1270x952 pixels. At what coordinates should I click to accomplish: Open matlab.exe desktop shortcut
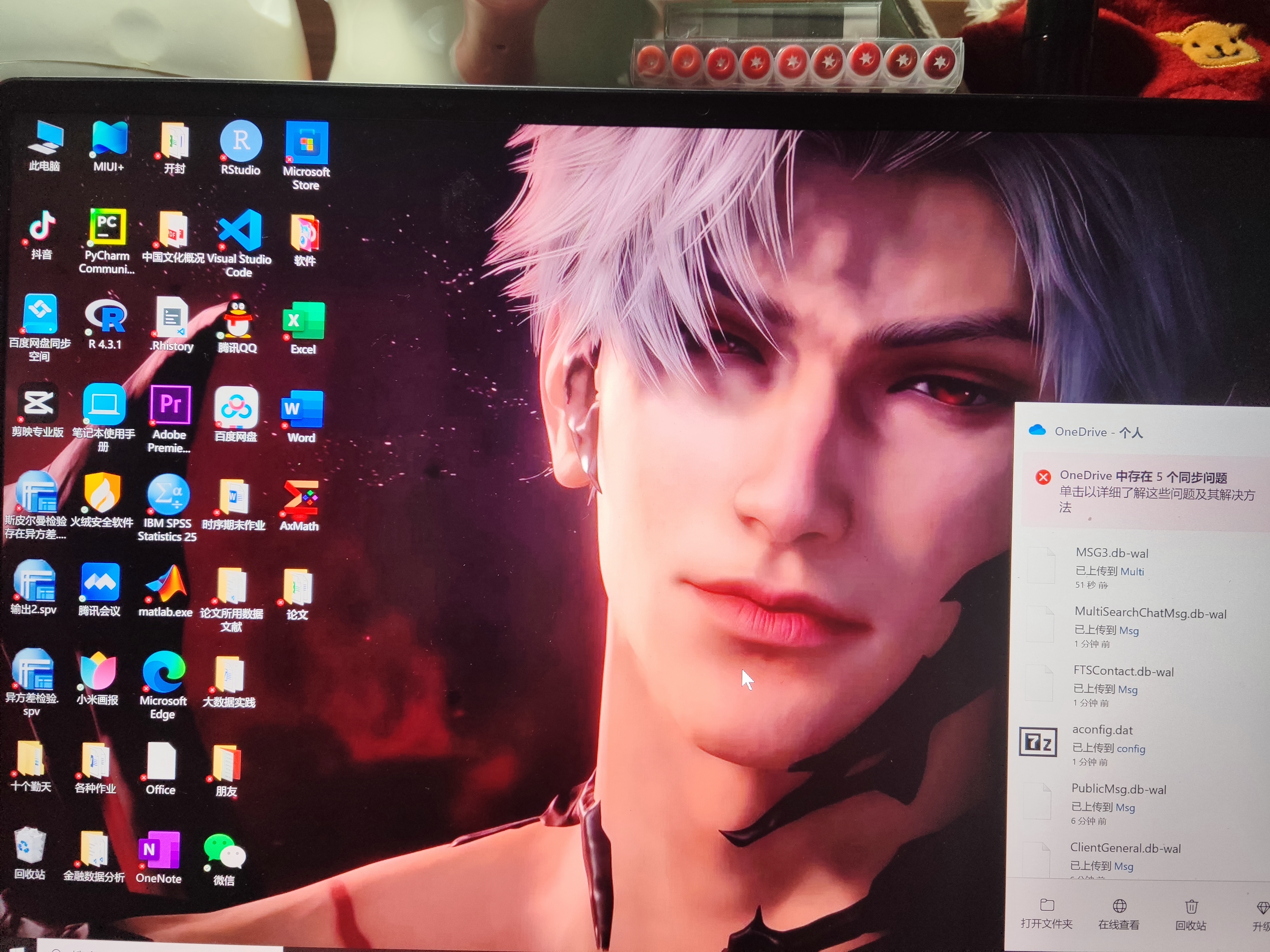click(166, 585)
